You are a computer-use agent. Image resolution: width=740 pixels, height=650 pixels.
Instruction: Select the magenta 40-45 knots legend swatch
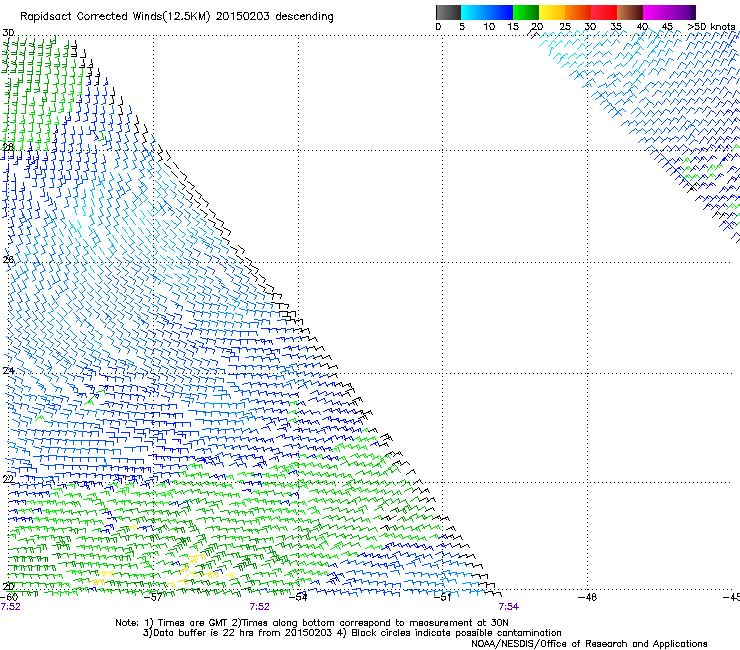pyautogui.click(x=656, y=12)
